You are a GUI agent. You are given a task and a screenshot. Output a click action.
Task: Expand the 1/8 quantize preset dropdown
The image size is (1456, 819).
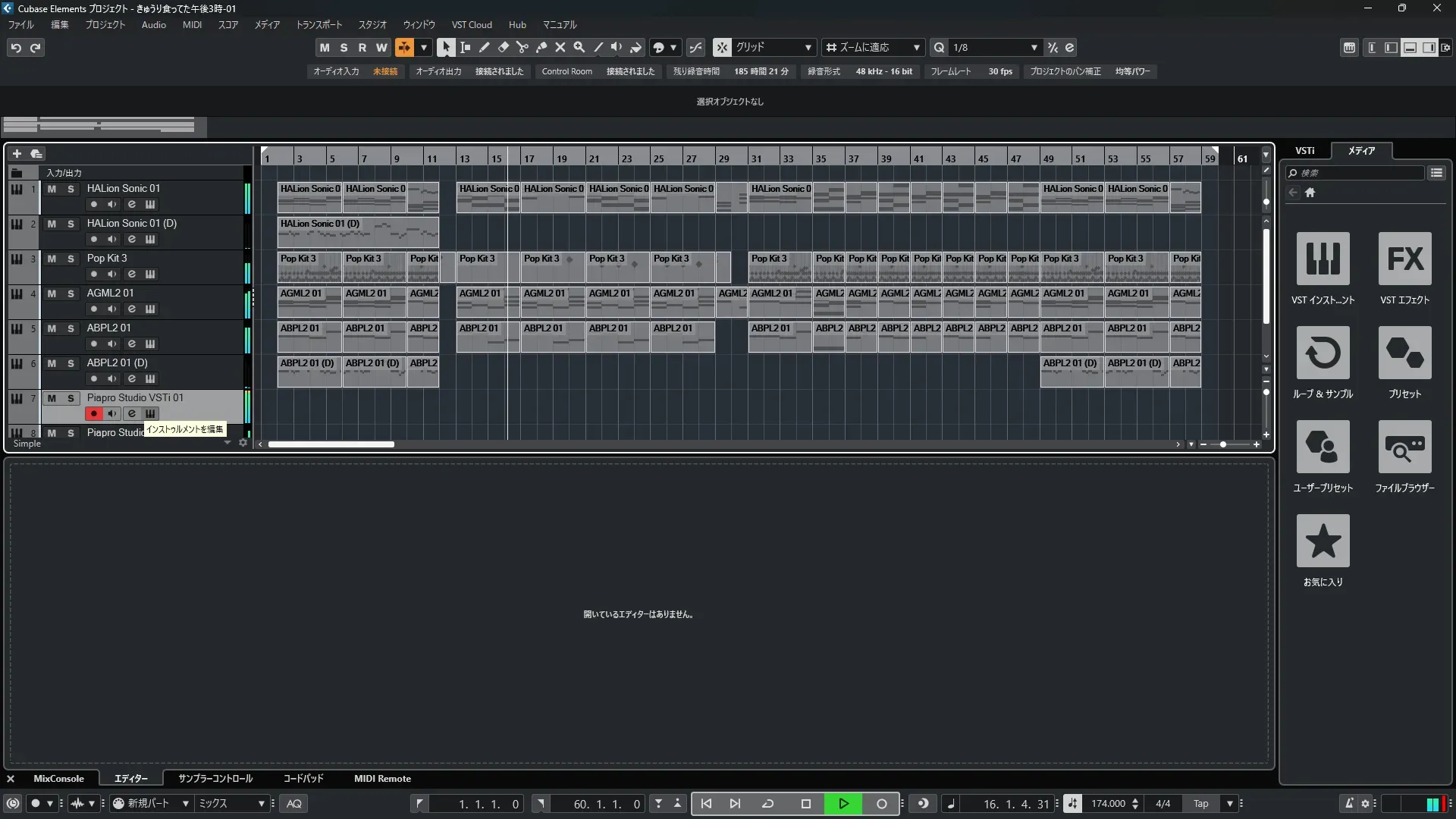(1034, 47)
